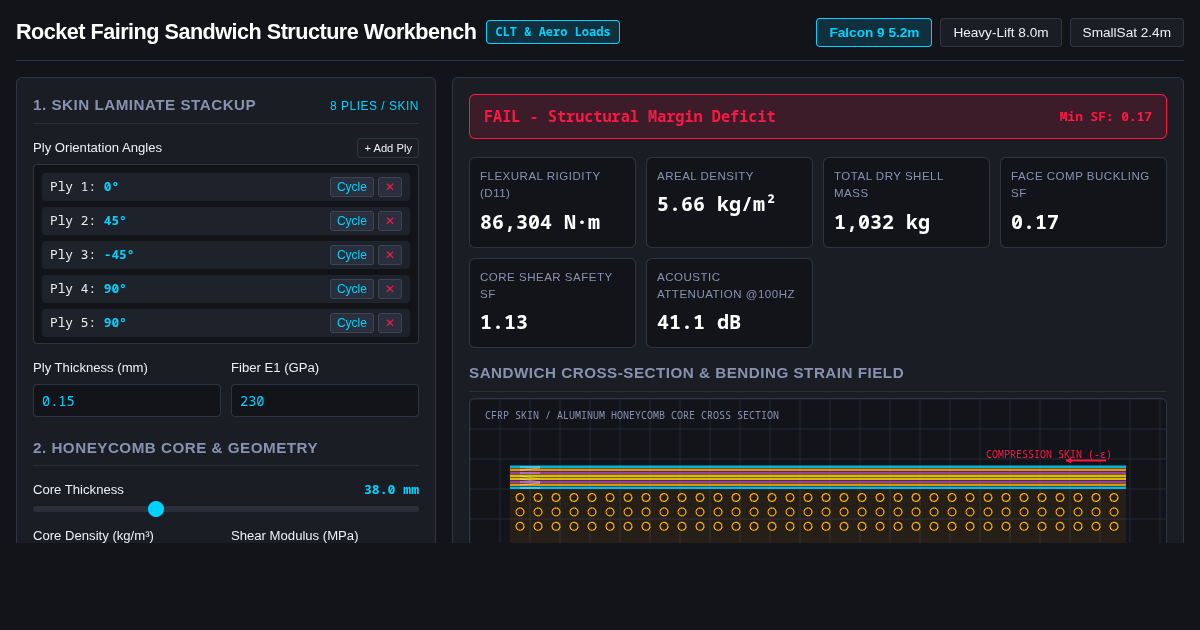
Task: Click the Min SF: 0.17 text
Action: pyautogui.click(x=1106, y=117)
